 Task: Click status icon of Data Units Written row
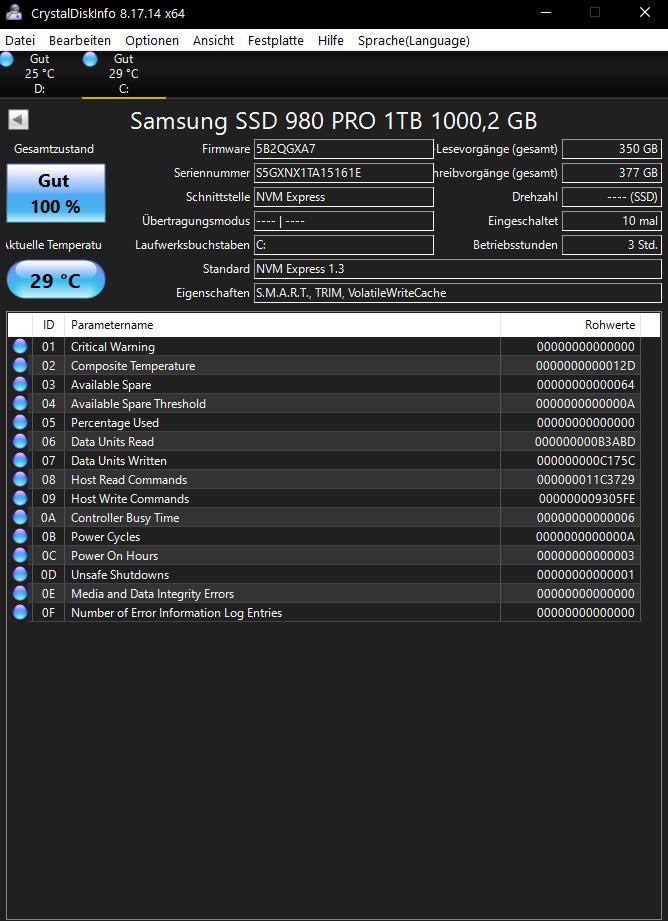point(20,460)
